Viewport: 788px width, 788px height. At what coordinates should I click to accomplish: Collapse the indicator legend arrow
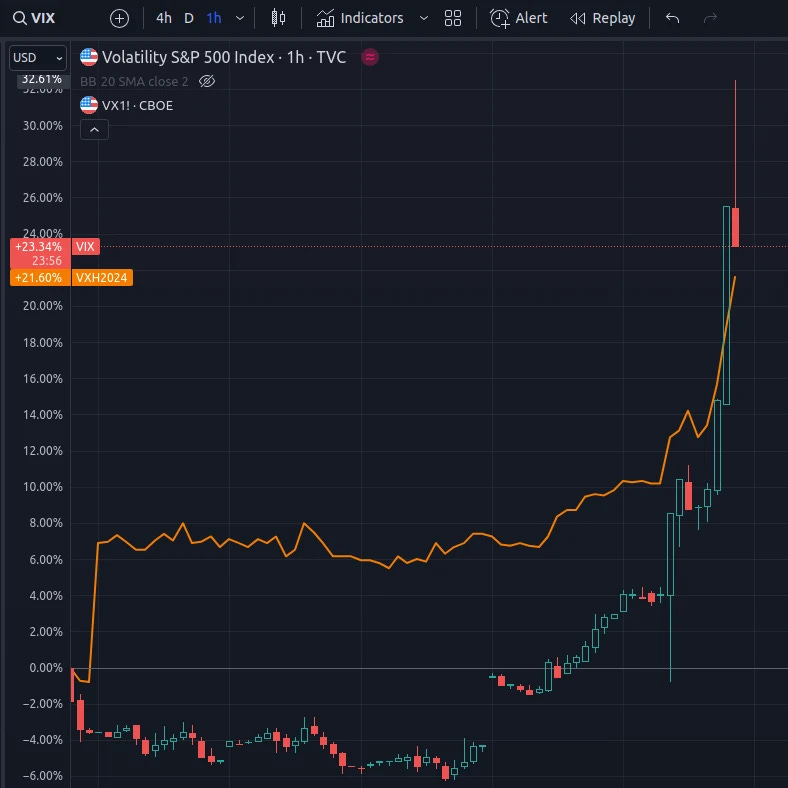tap(94, 130)
